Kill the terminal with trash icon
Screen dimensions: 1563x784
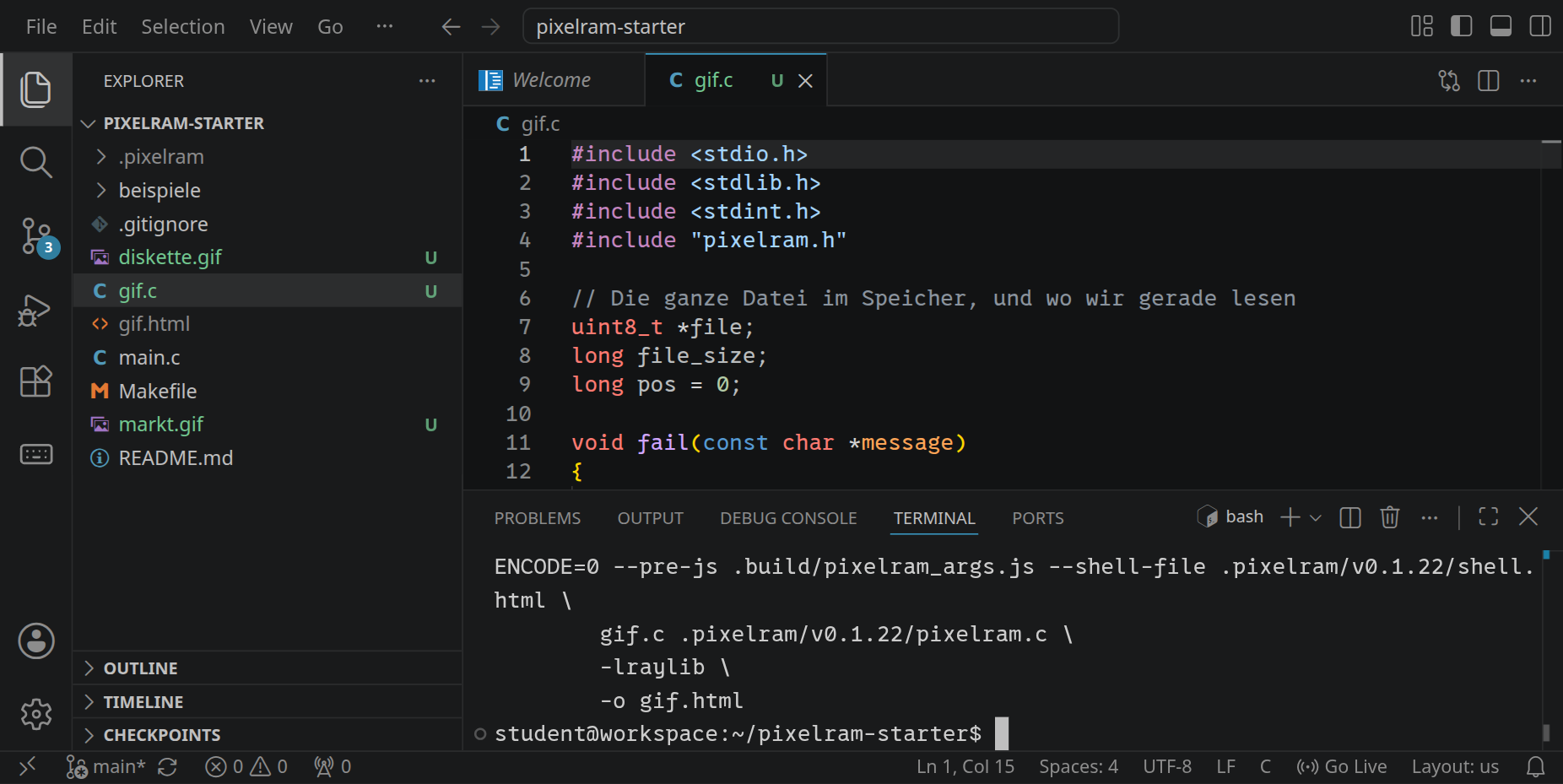[1390, 517]
